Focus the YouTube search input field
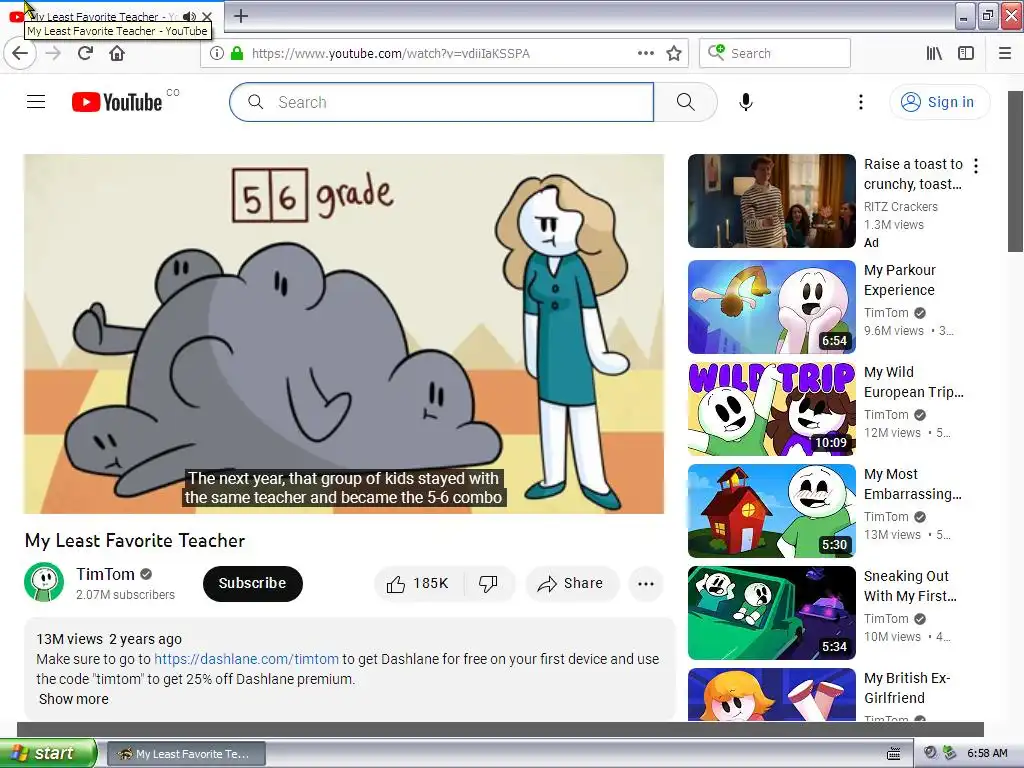Image resolution: width=1024 pixels, height=768 pixels. point(441,102)
